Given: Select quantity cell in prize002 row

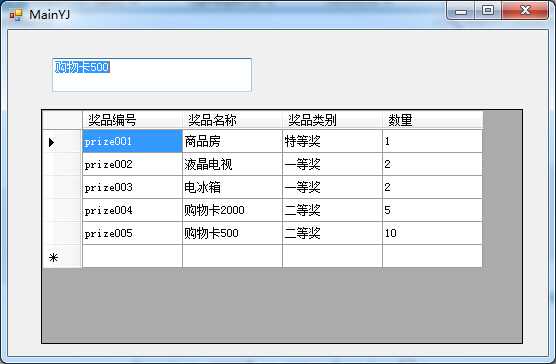Looking at the screenshot, I should pyautogui.click(x=433, y=164).
